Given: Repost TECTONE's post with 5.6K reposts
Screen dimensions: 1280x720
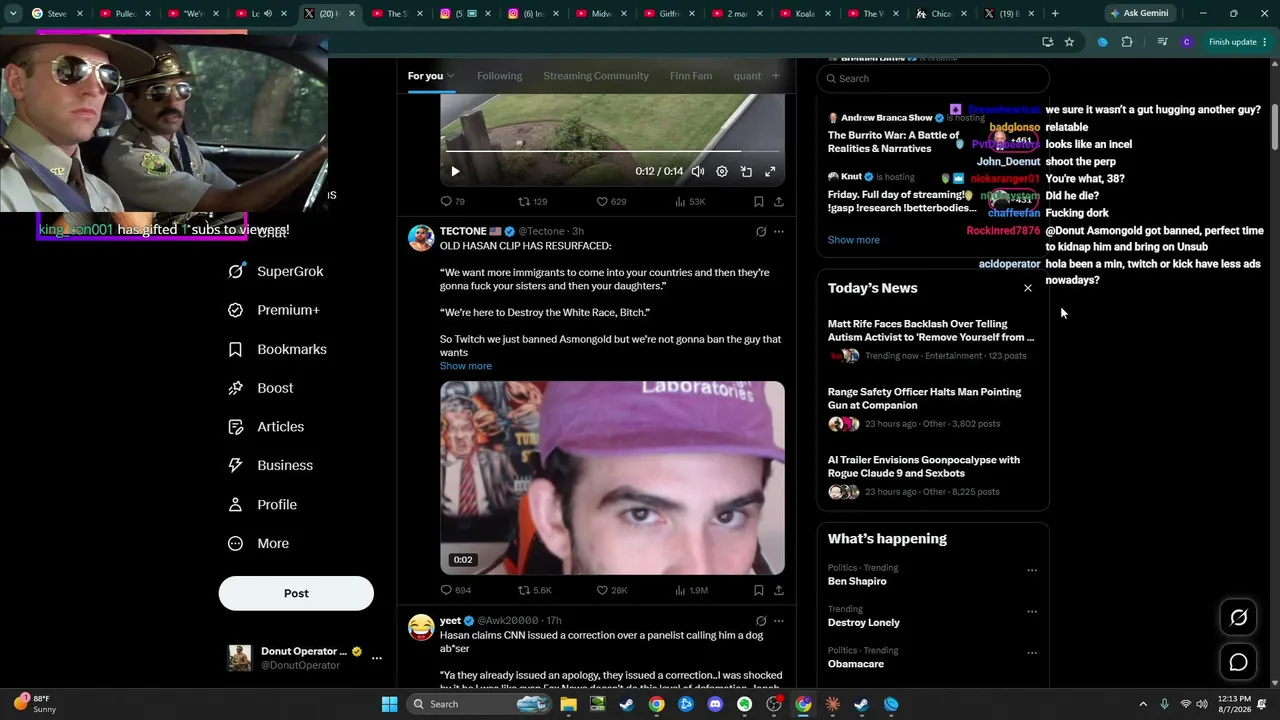Looking at the screenshot, I should pyautogui.click(x=535, y=590).
